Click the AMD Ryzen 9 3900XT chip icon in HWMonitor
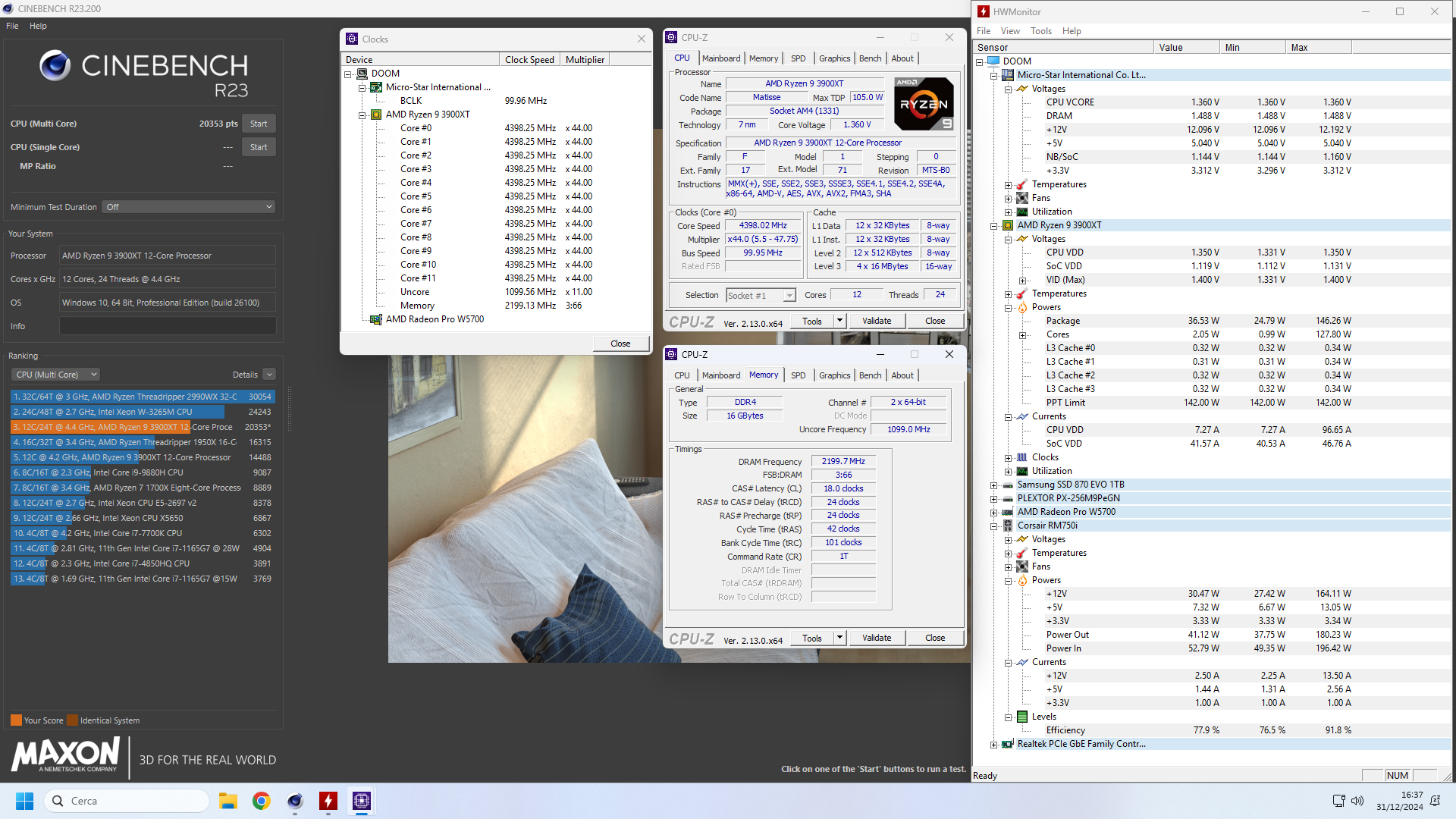The image size is (1456, 819). click(1008, 225)
